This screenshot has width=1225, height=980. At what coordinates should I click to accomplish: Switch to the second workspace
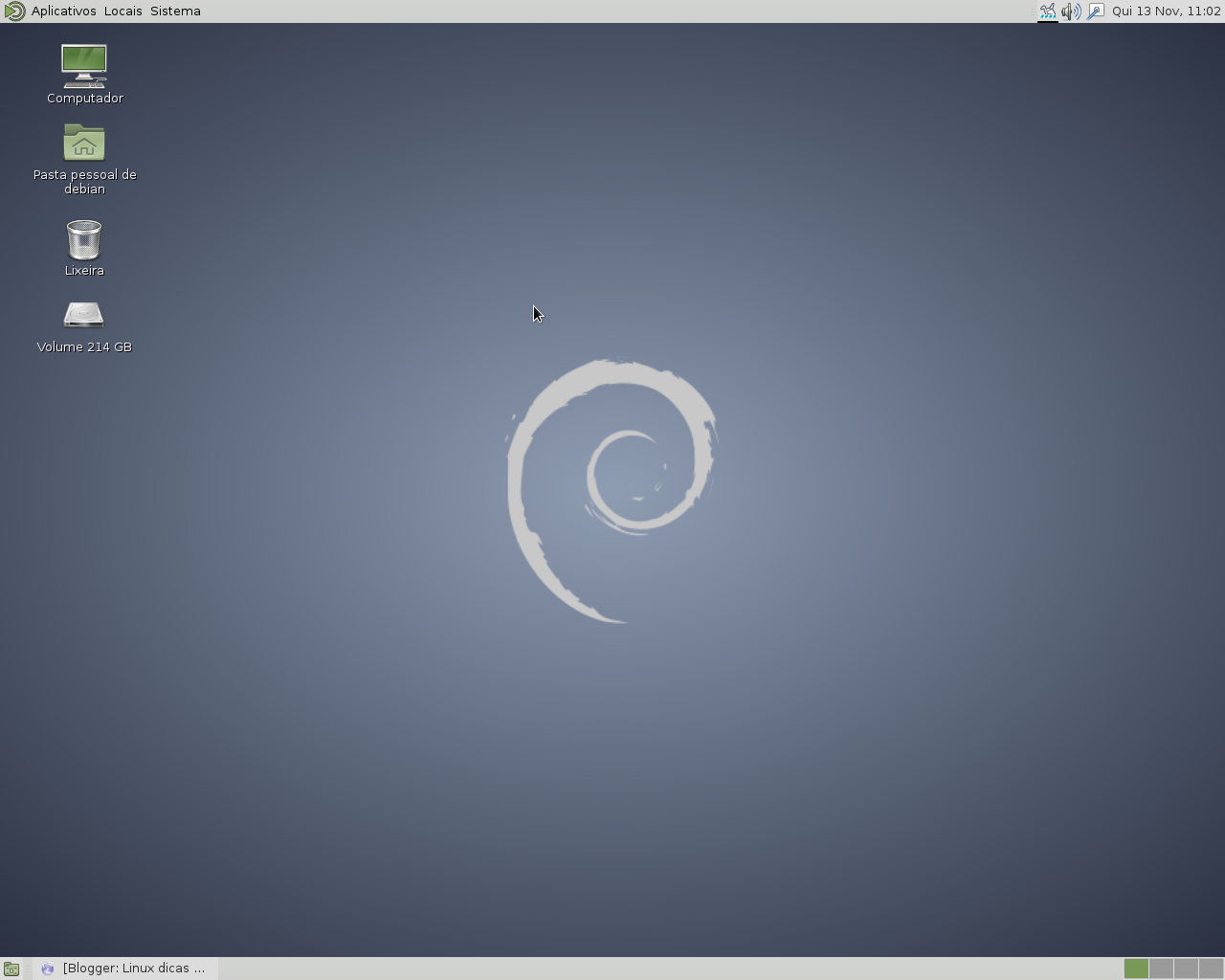coord(1160,969)
